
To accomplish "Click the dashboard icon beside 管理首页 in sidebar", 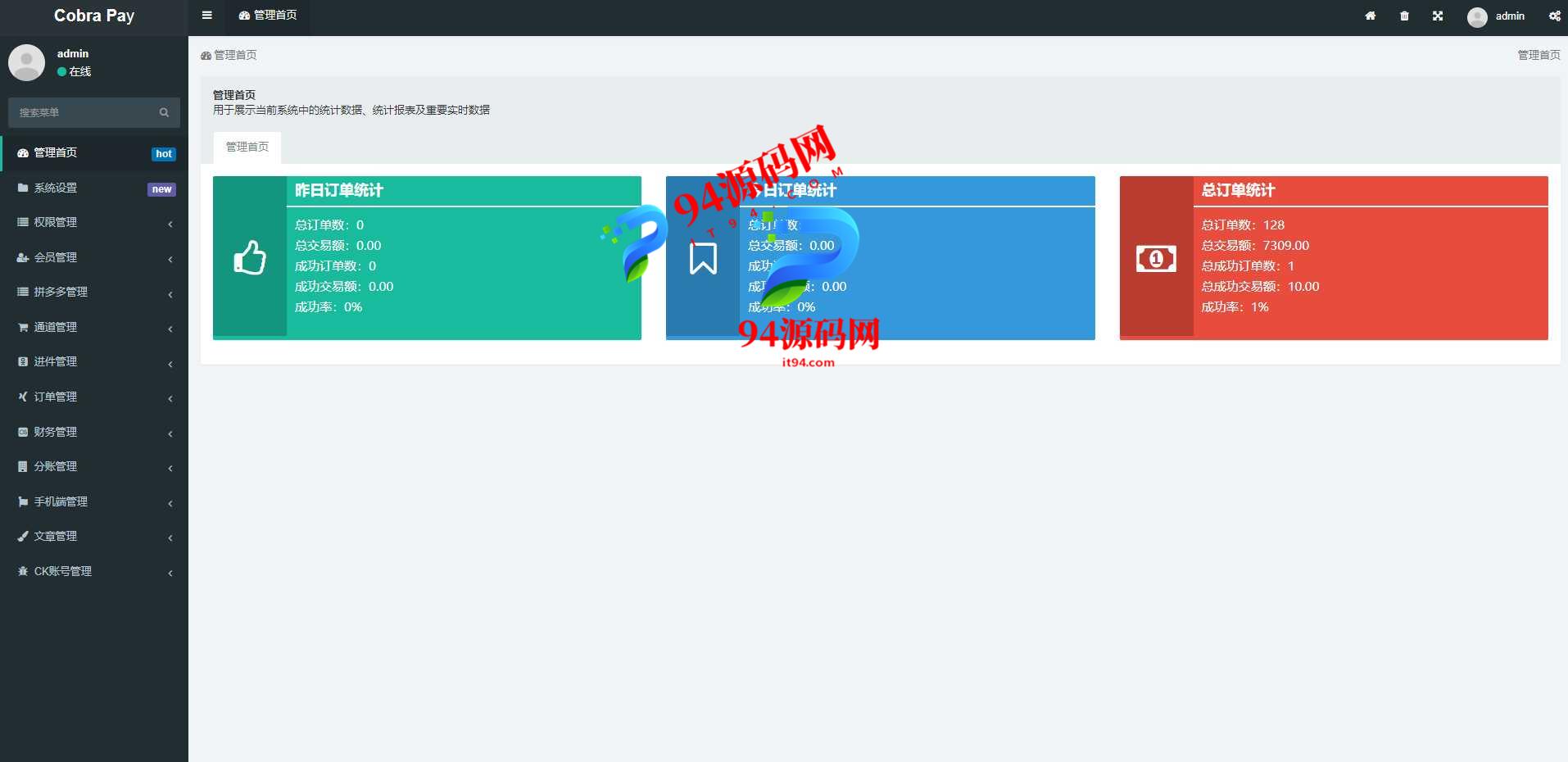I will (23, 153).
